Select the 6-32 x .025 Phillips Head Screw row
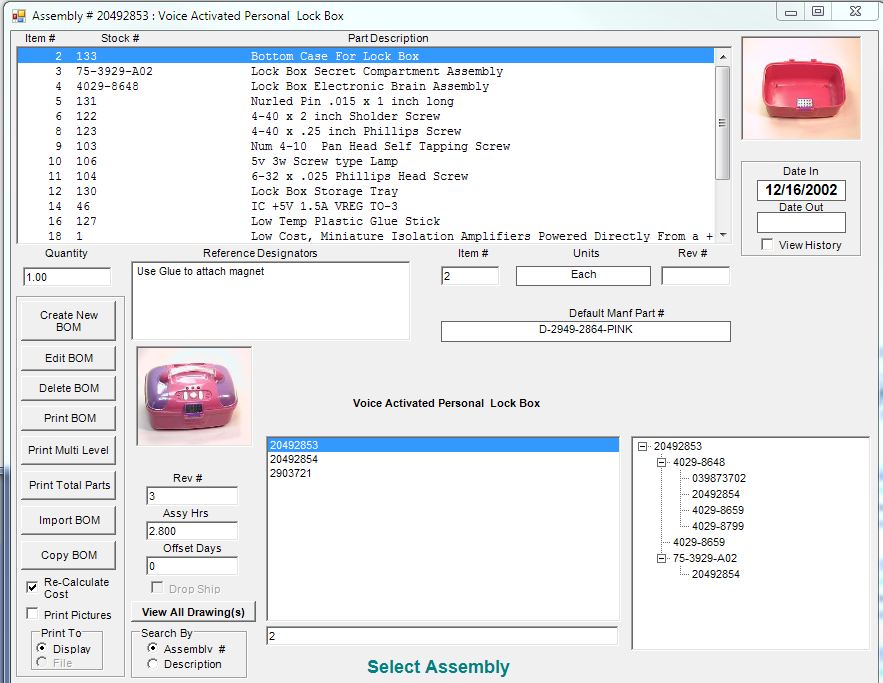The height and width of the screenshot is (683, 883). (366, 176)
